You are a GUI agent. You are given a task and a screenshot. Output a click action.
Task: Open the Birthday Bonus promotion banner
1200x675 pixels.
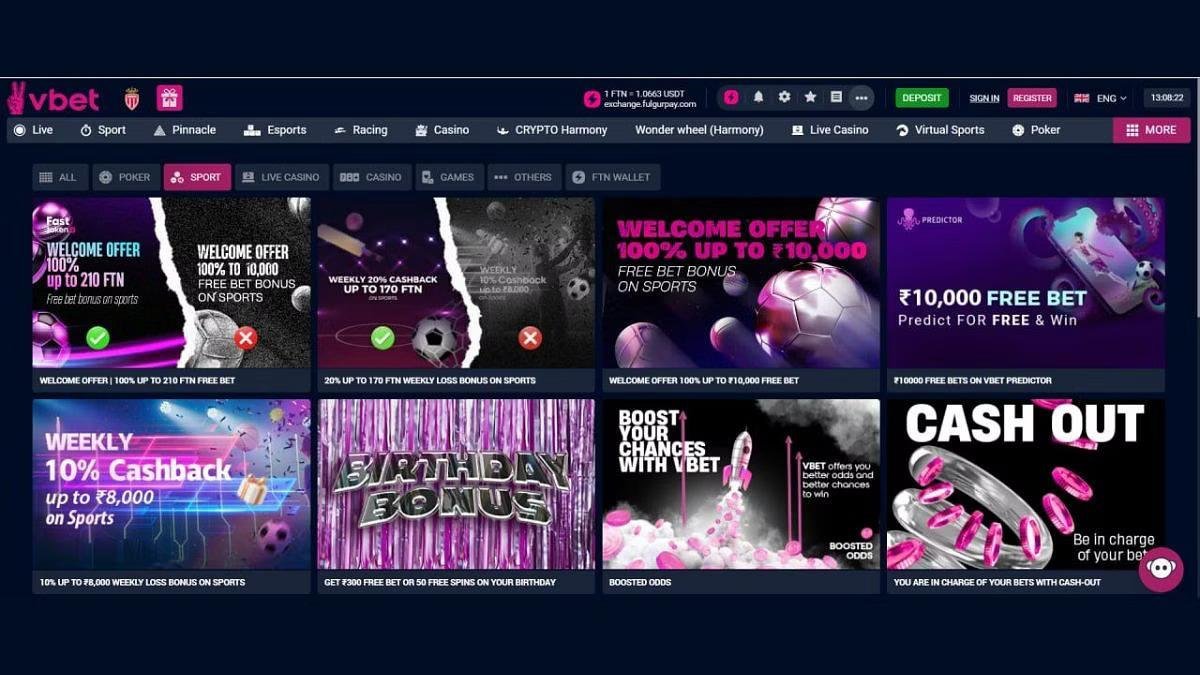pos(456,484)
